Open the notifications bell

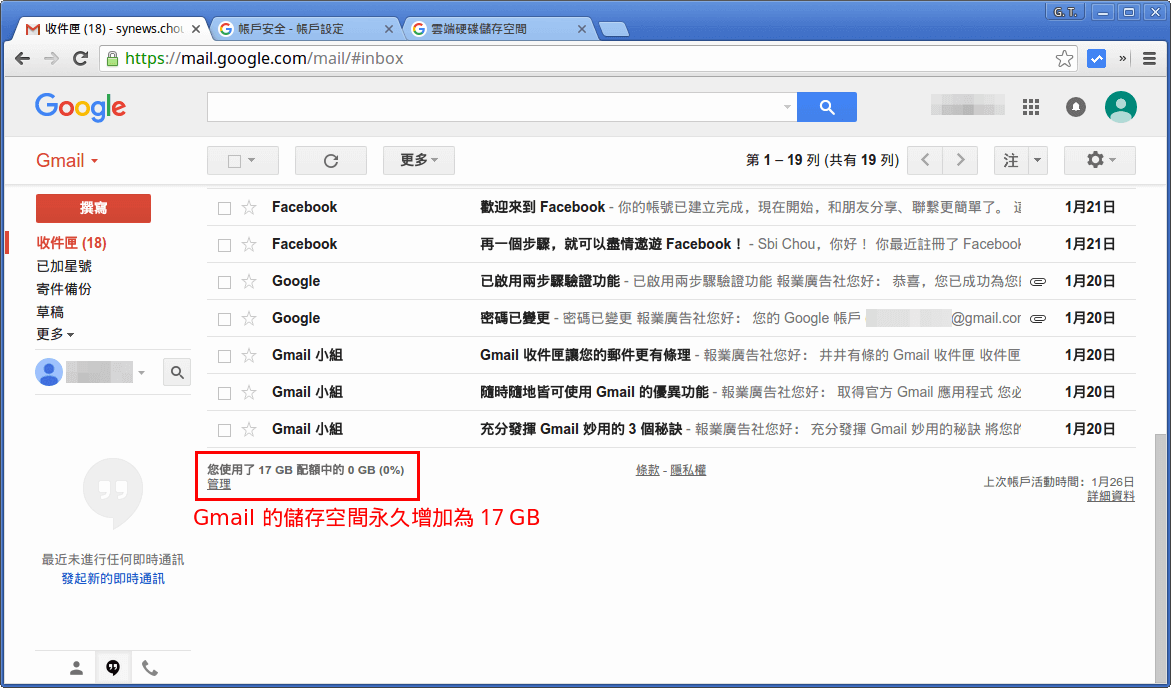[1075, 106]
